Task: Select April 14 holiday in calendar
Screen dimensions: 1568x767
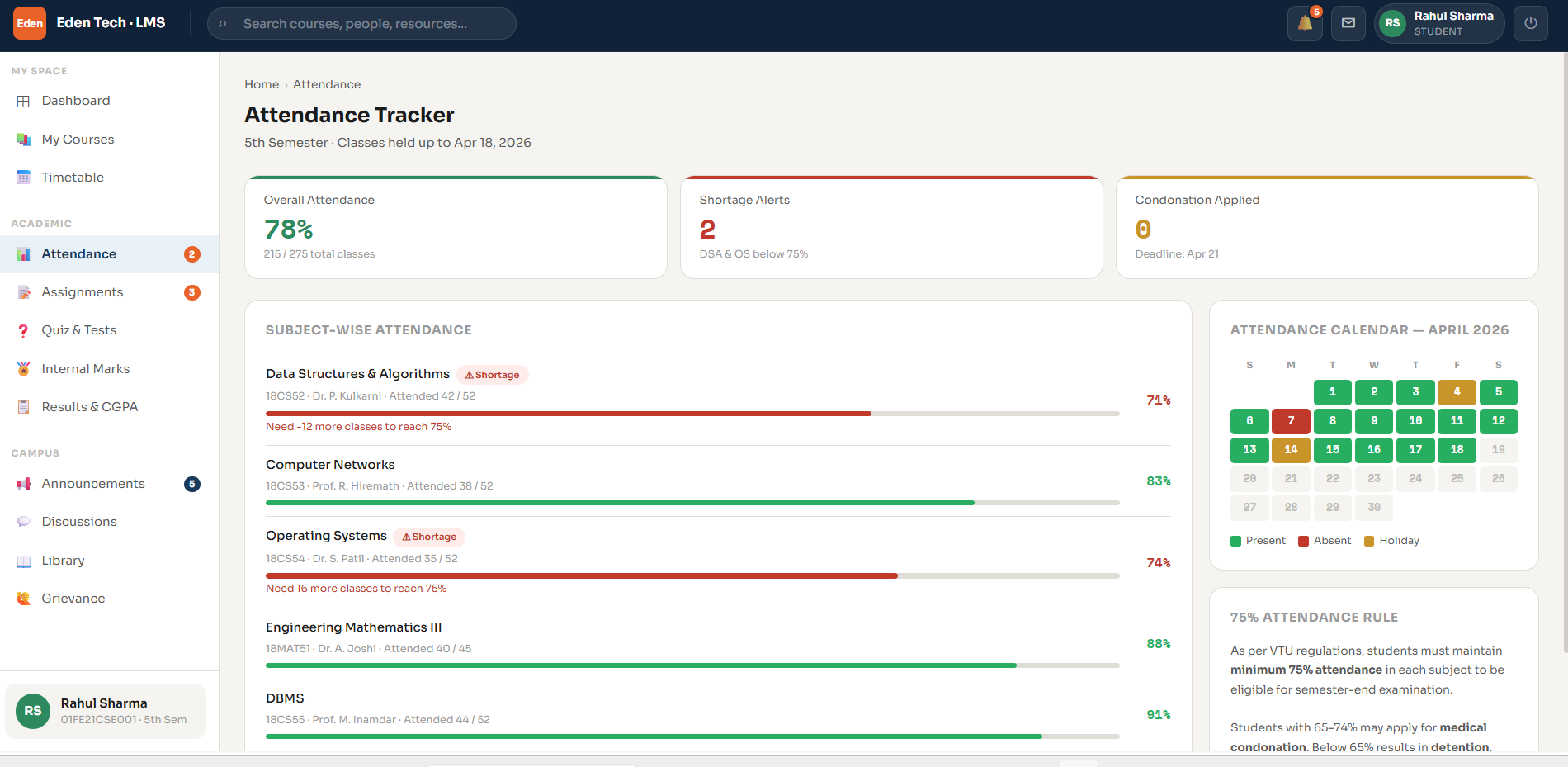Action: [x=1291, y=450]
